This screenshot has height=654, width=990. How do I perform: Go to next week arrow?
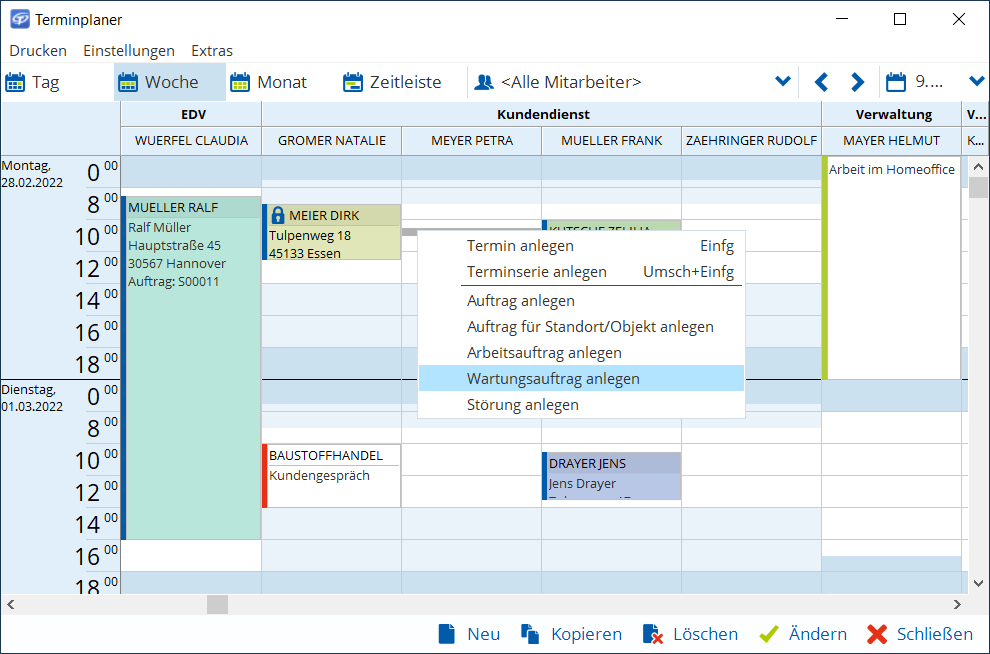(857, 82)
